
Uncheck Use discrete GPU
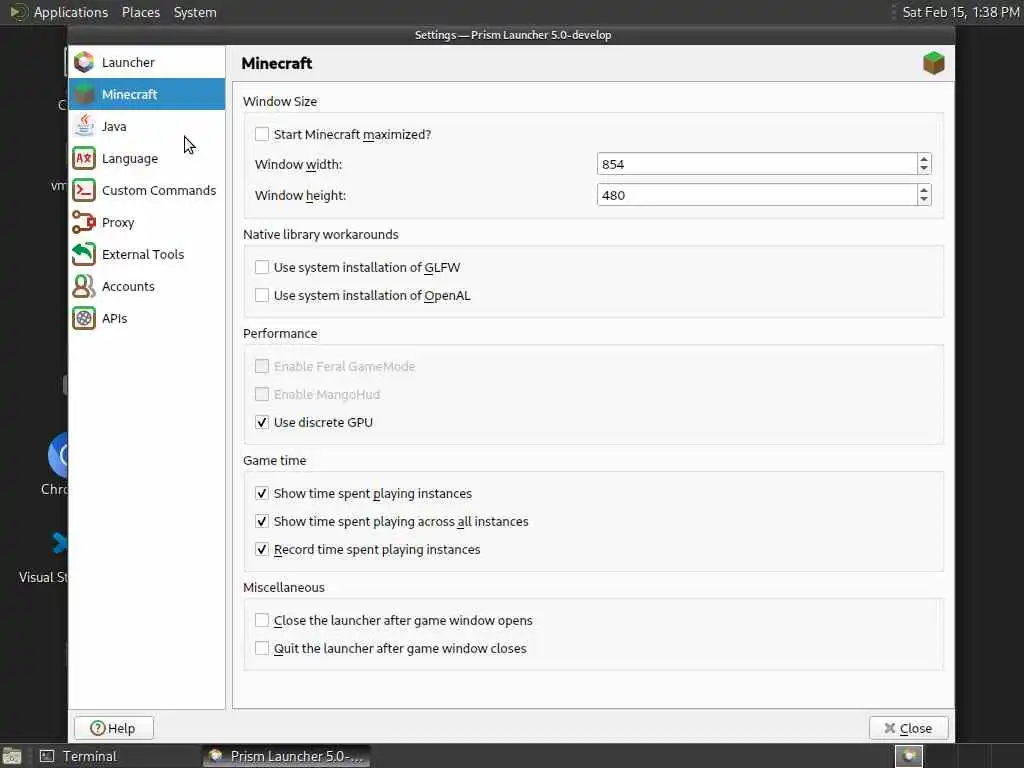tap(262, 422)
